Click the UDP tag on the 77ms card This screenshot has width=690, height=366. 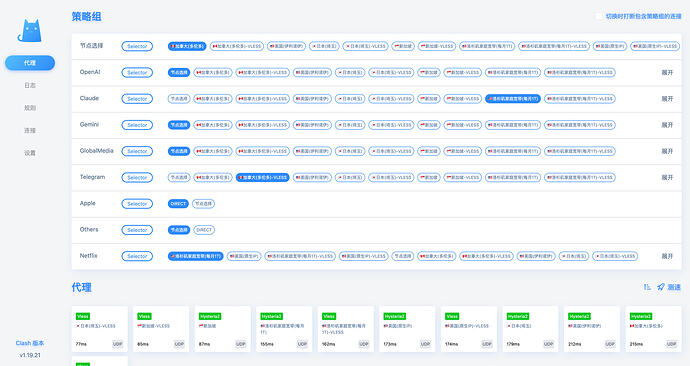[x=117, y=344]
